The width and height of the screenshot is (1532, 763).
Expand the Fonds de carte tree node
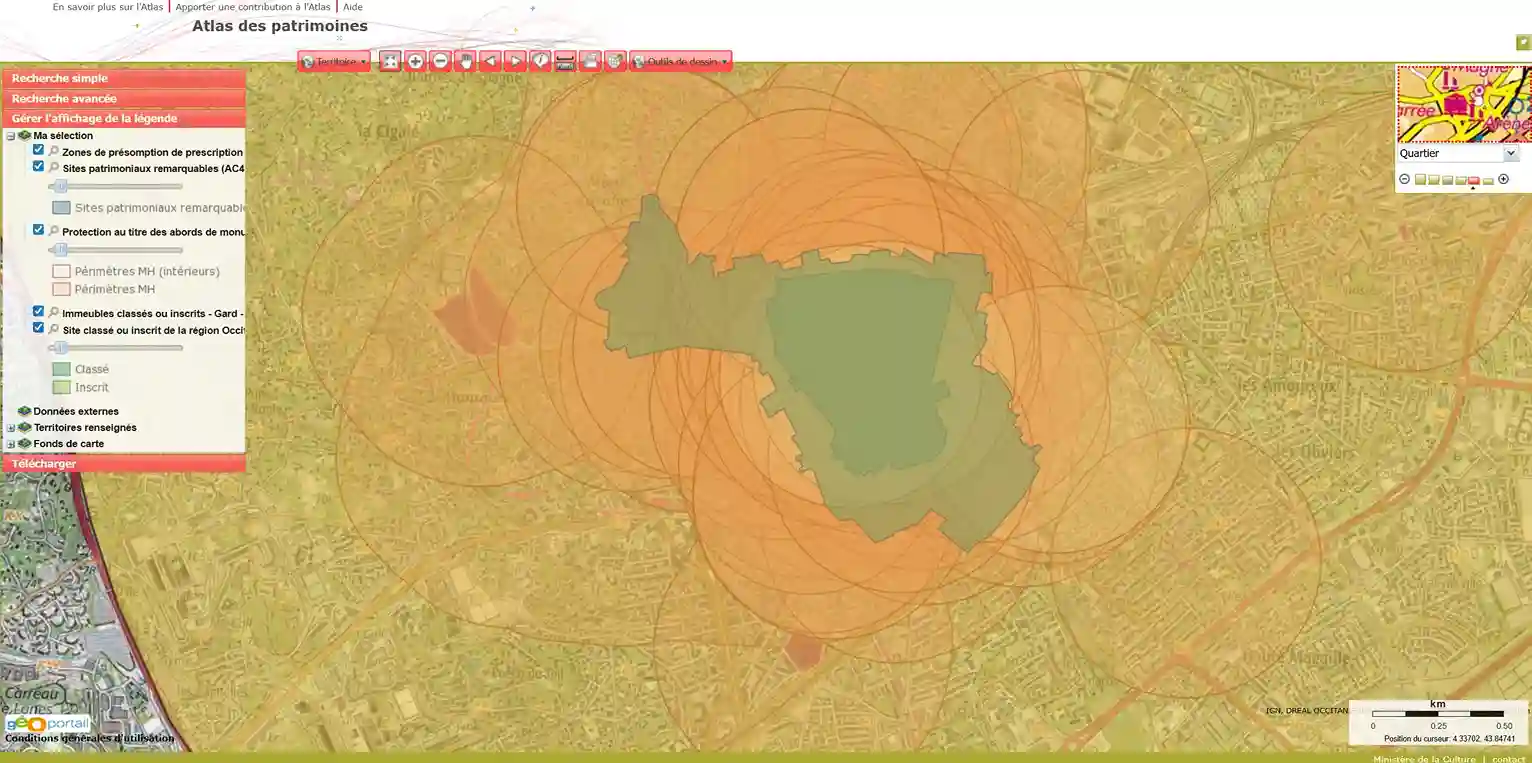pos(11,444)
